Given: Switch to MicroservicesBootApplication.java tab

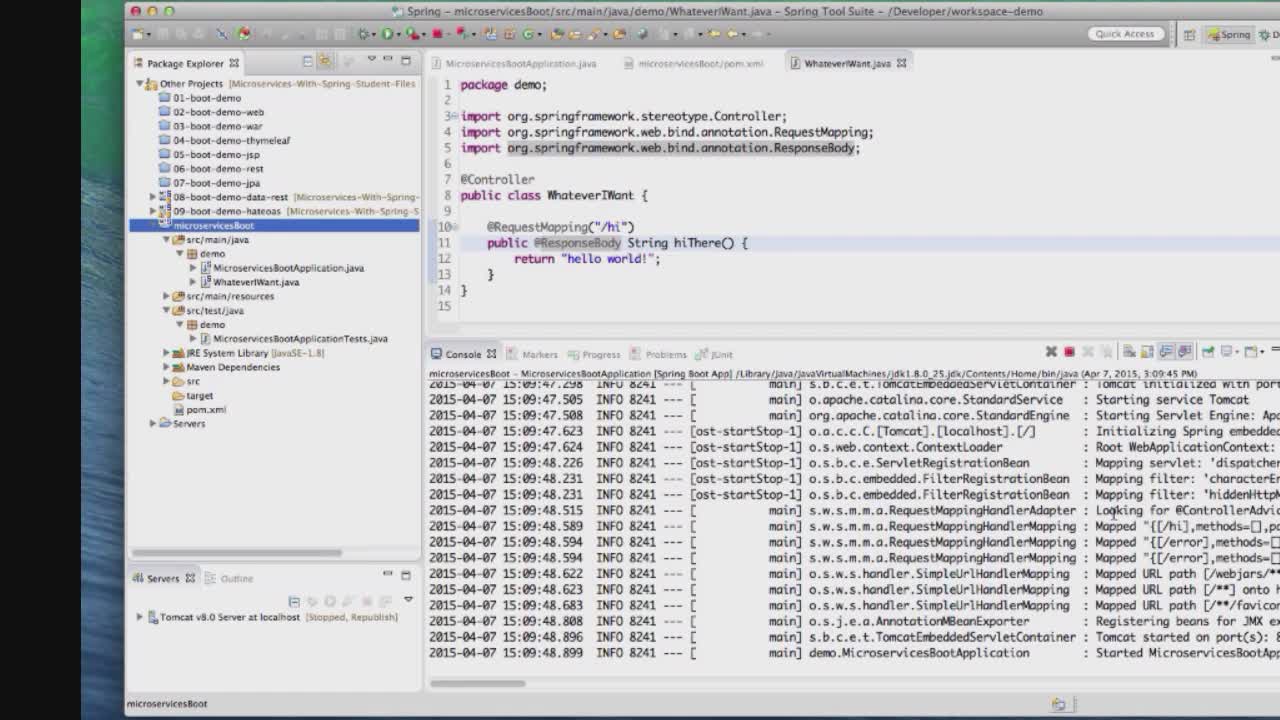Looking at the screenshot, I should tap(520, 63).
